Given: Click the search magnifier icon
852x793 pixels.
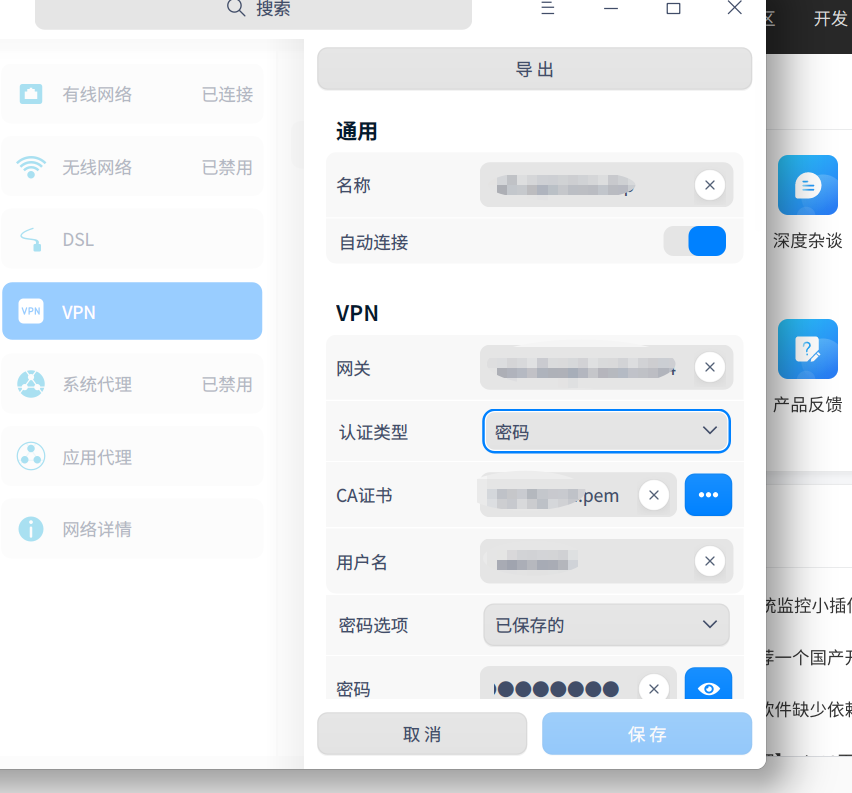Looking at the screenshot, I should 236,8.
